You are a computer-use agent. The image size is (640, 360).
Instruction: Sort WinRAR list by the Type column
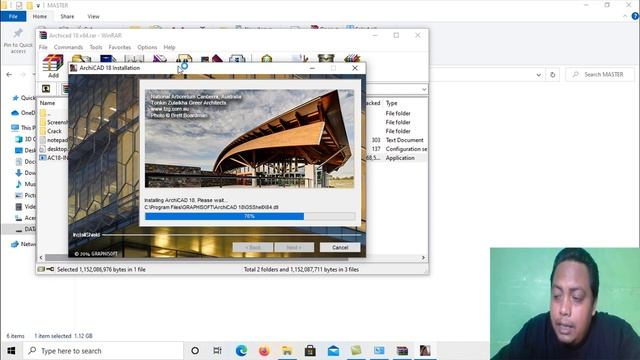pyautogui.click(x=391, y=103)
